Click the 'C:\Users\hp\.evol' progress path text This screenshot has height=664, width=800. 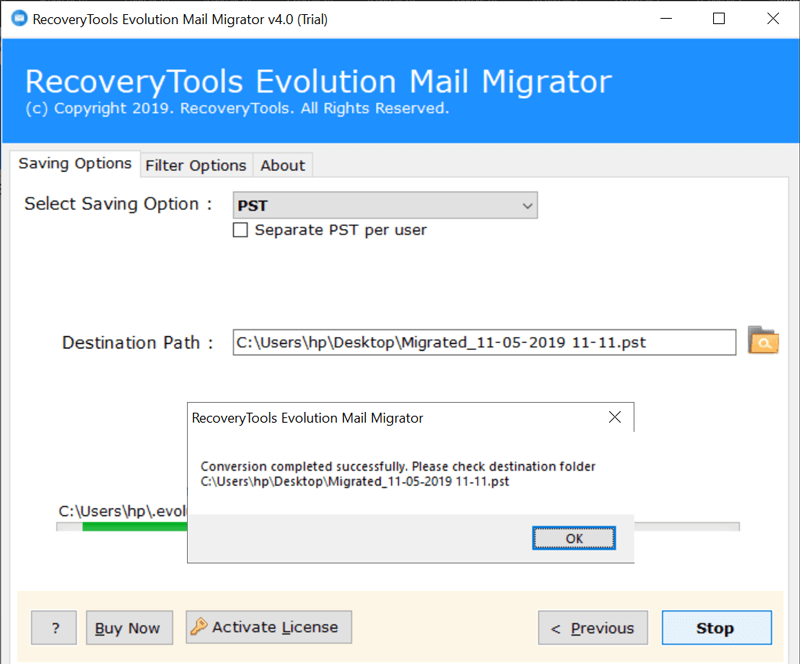123,511
